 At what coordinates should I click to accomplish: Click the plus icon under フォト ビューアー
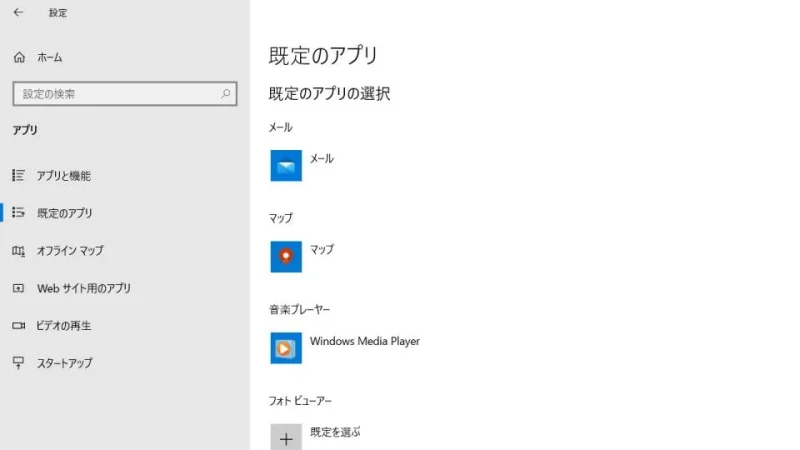coord(286,438)
